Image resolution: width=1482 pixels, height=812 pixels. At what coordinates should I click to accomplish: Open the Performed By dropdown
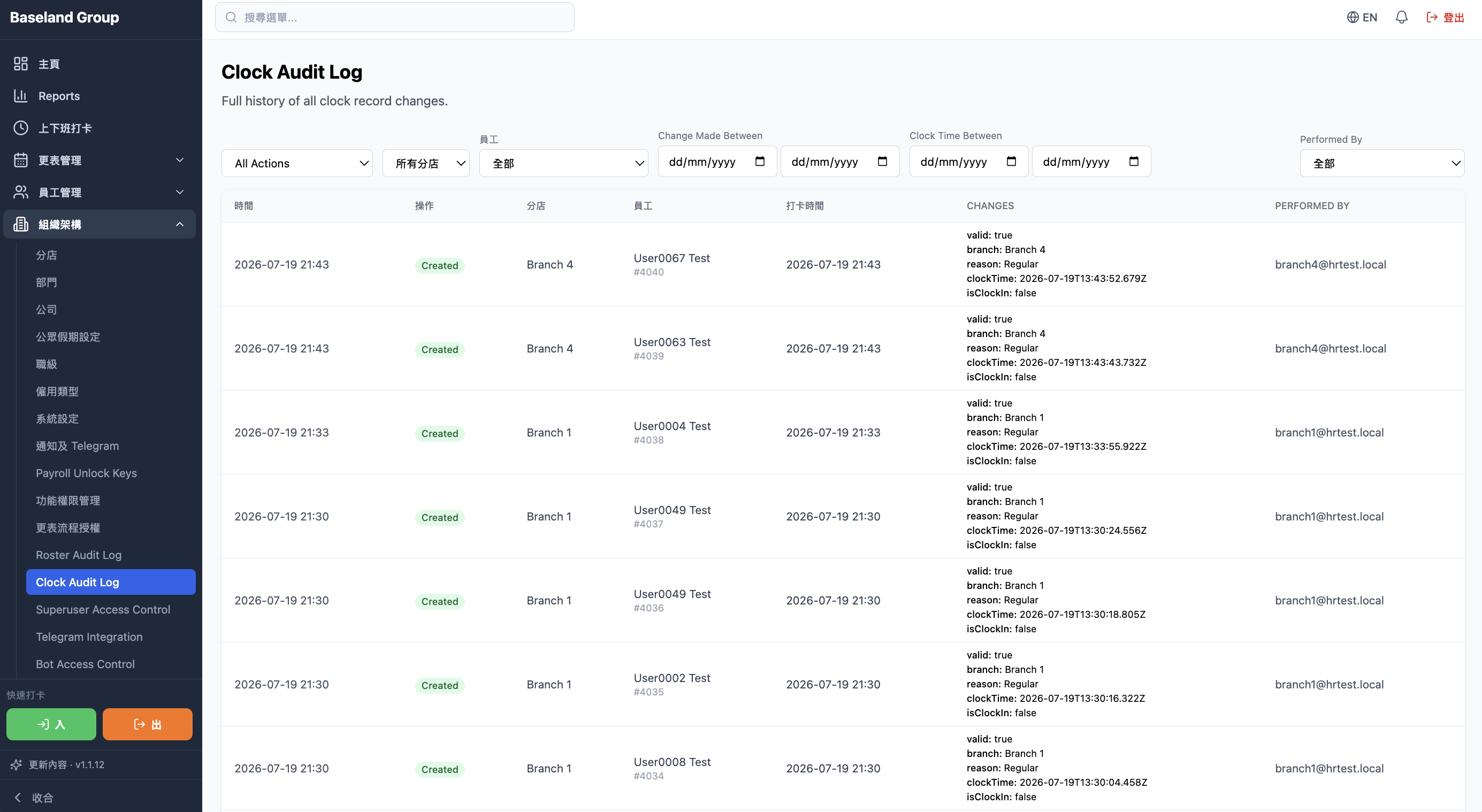[x=1382, y=163]
